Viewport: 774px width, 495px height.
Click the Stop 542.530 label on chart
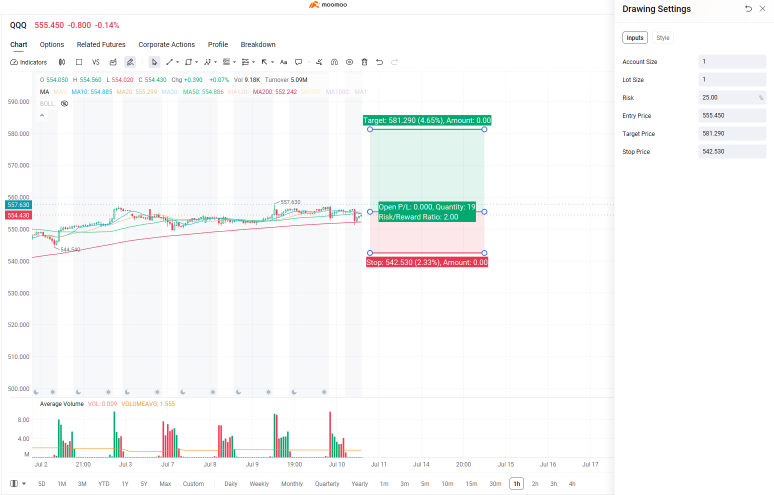click(x=427, y=262)
